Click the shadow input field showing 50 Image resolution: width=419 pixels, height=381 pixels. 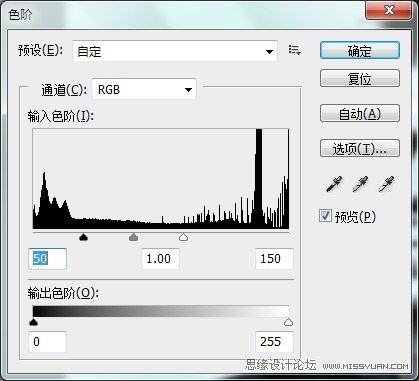coord(47,259)
